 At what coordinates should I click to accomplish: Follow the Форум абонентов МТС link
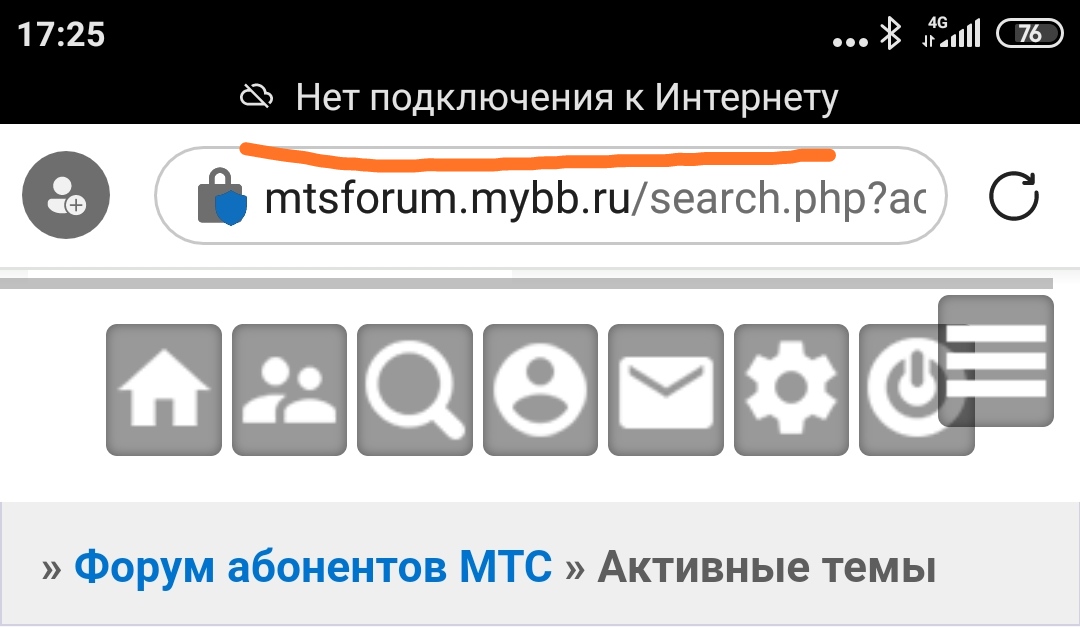point(313,567)
